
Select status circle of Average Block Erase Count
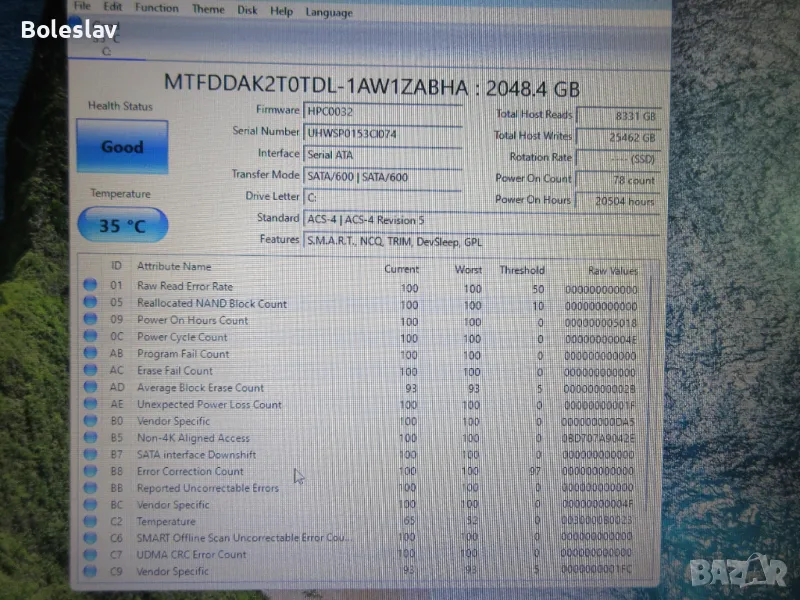(x=91, y=388)
